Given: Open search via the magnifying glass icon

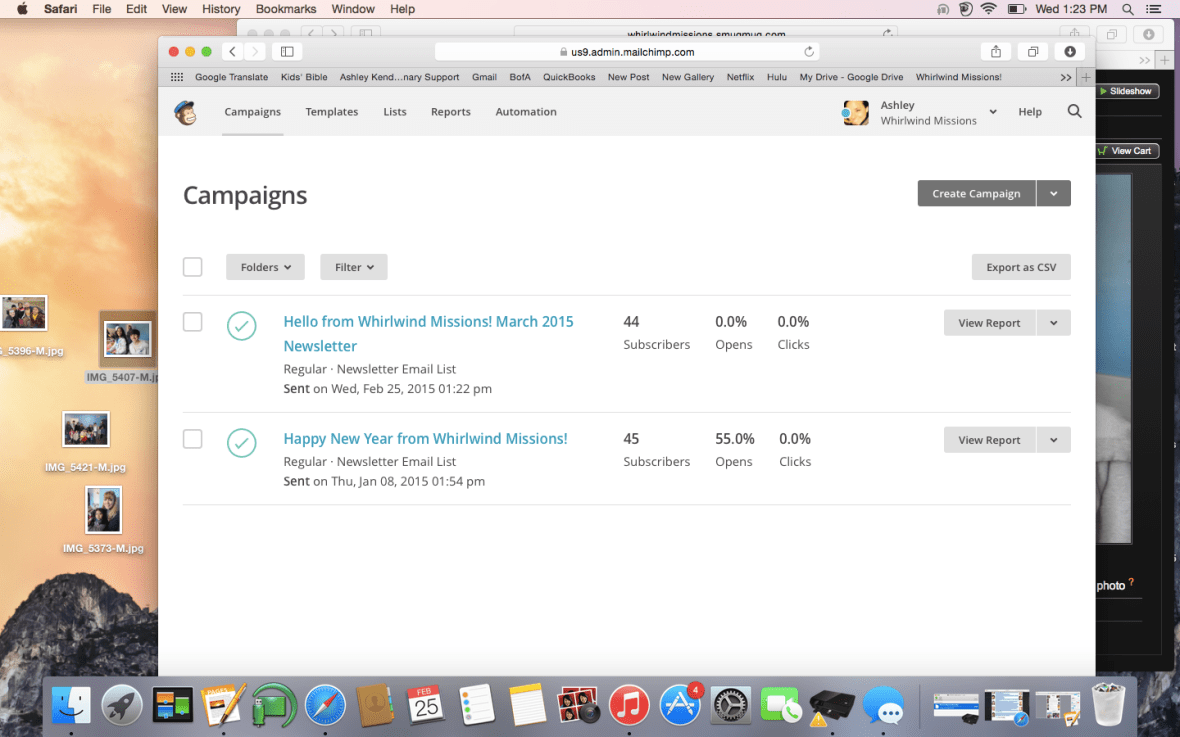Looking at the screenshot, I should pos(1074,112).
